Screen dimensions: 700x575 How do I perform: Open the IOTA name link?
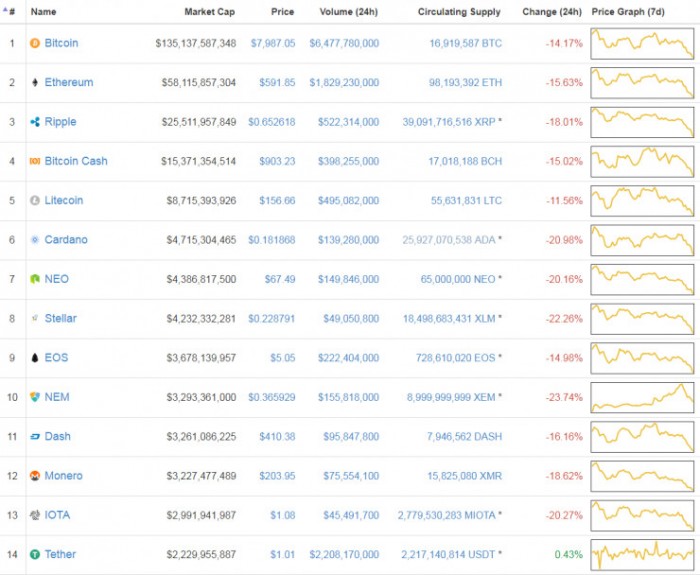pyautogui.click(x=57, y=515)
